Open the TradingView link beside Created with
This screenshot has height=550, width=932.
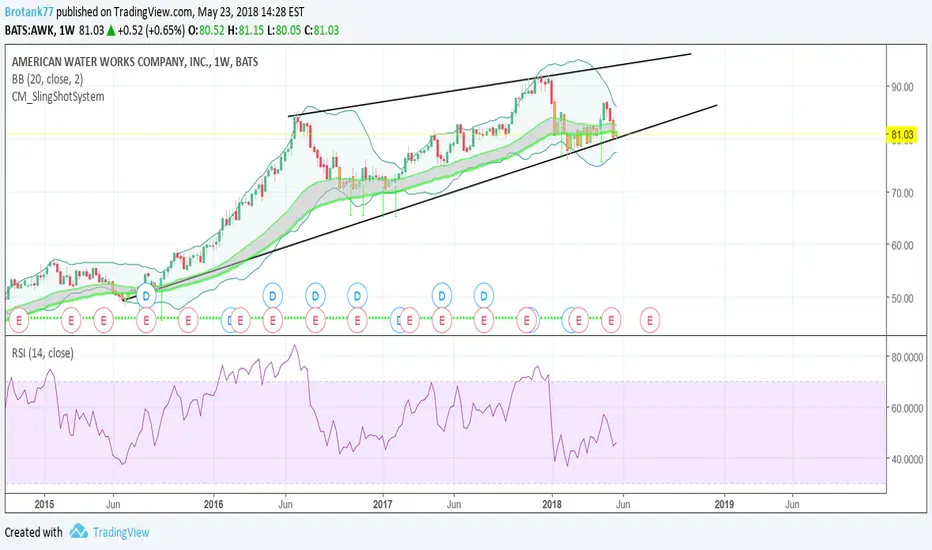[121, 532]
